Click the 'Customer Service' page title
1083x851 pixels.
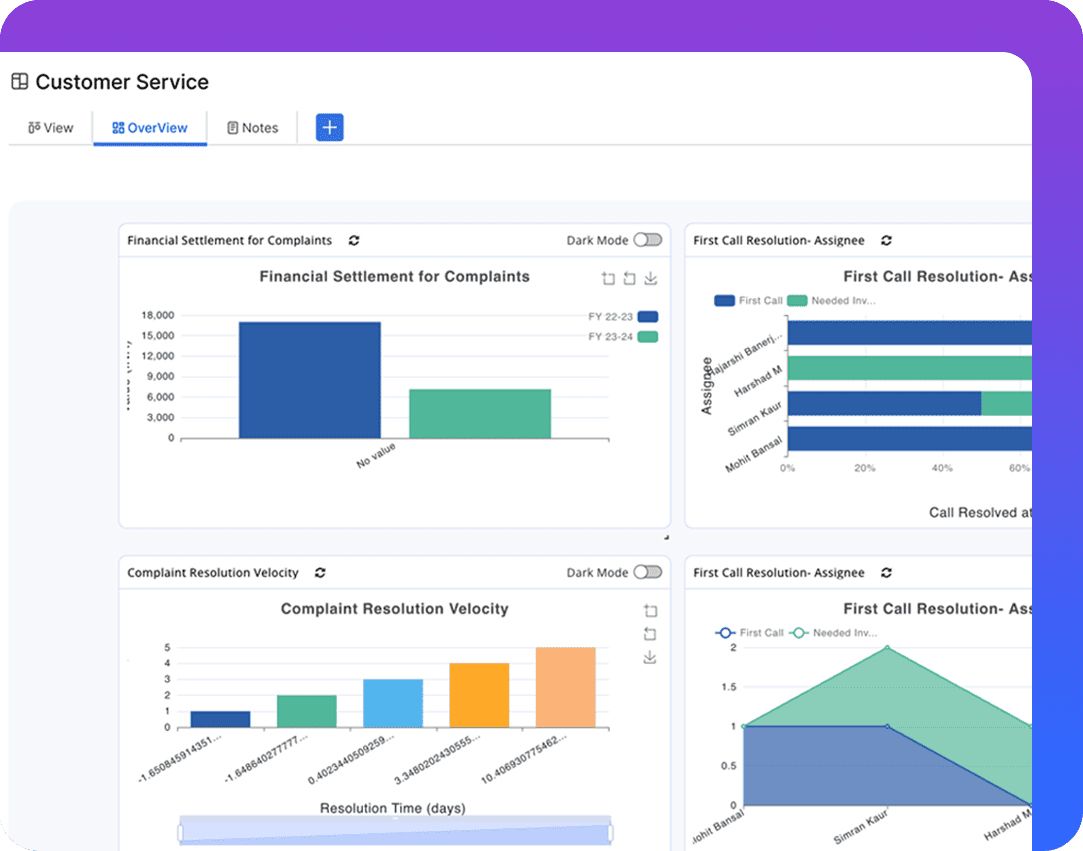122,82
